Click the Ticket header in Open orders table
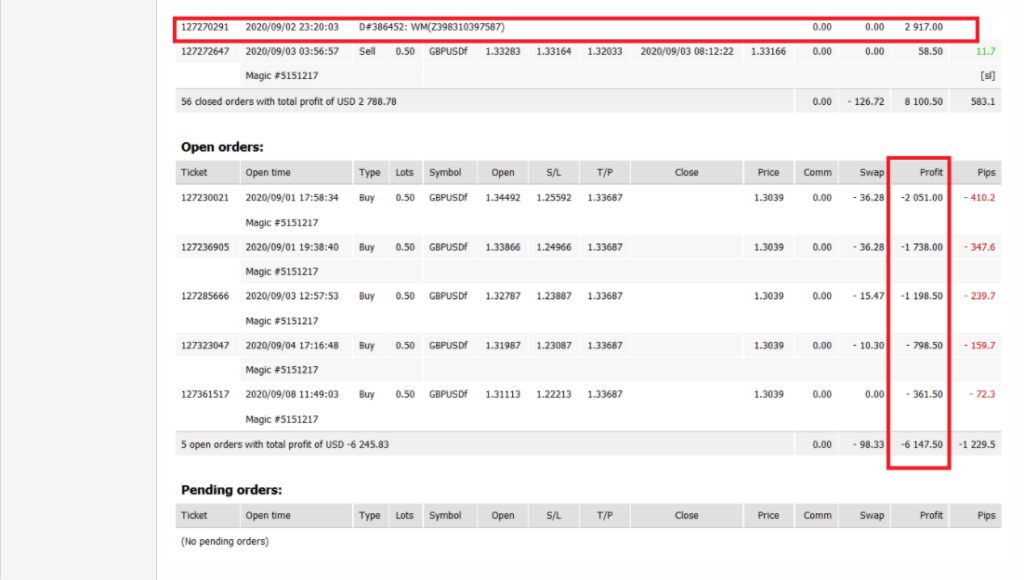The width and height of the screenshot is (1024, 580). click(x=194, y=172)
